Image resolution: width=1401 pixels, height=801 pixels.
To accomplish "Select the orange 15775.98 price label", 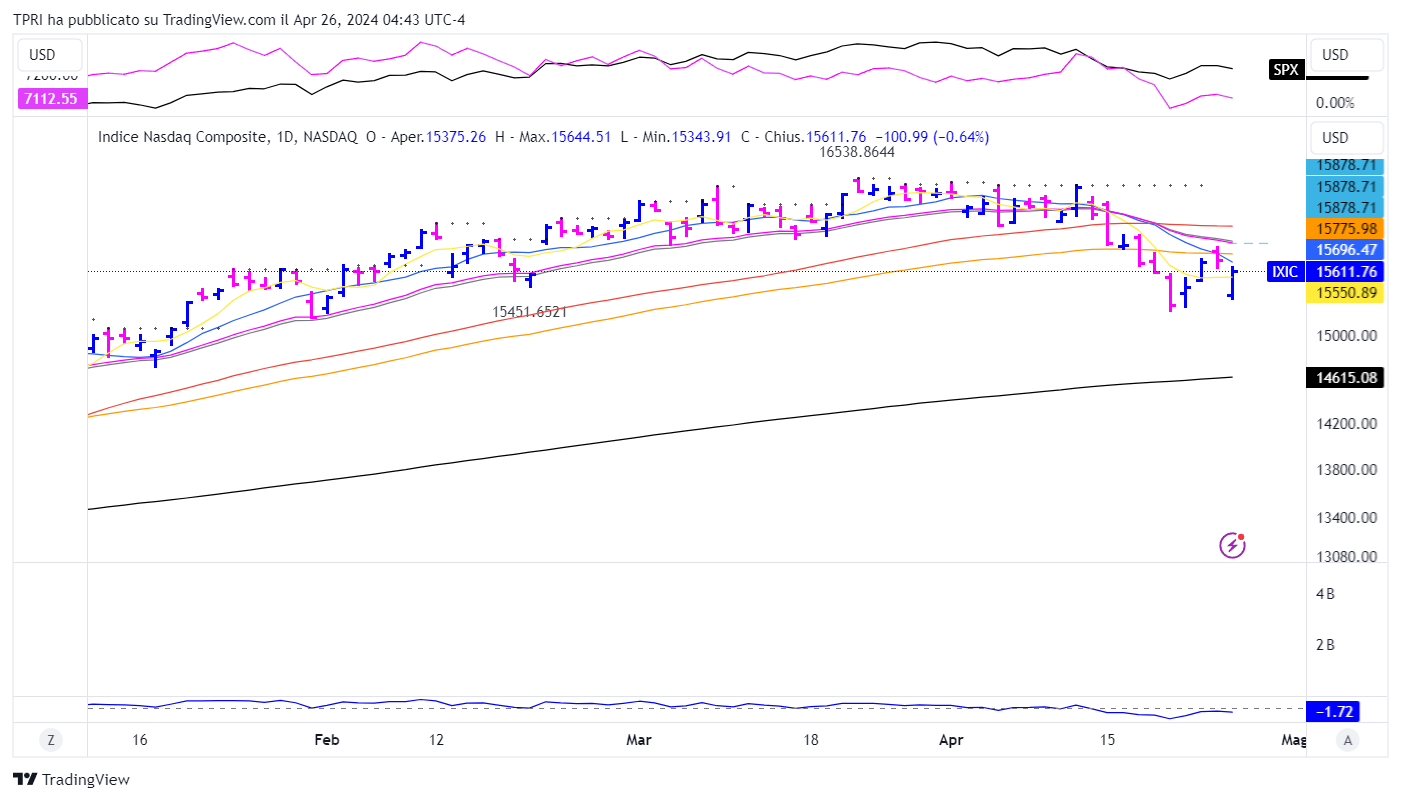I will [x=1346, y=228].
